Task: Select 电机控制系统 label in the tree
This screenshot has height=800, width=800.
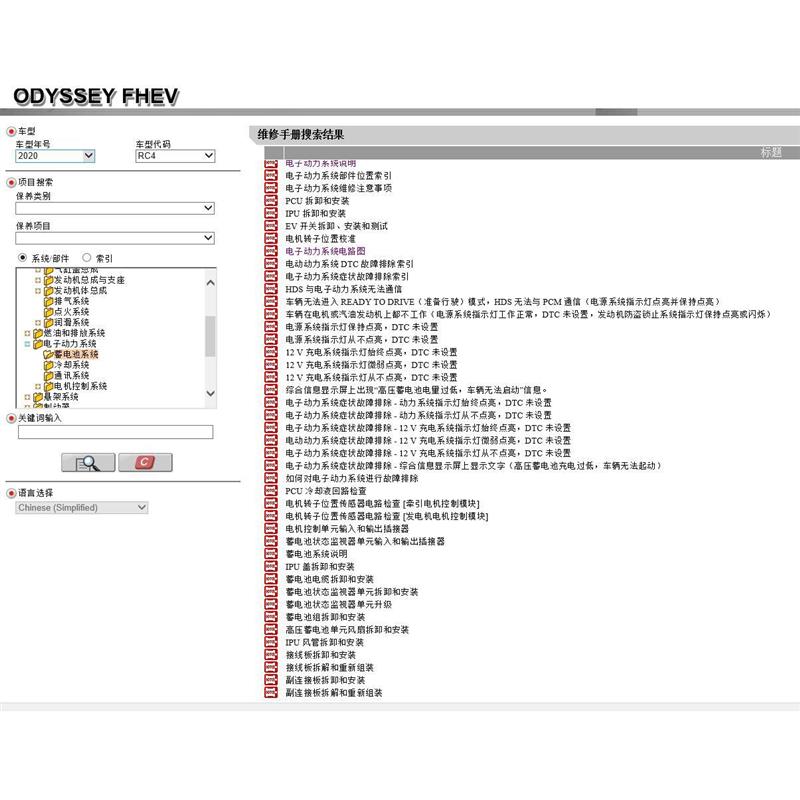Action: point(81,386)
